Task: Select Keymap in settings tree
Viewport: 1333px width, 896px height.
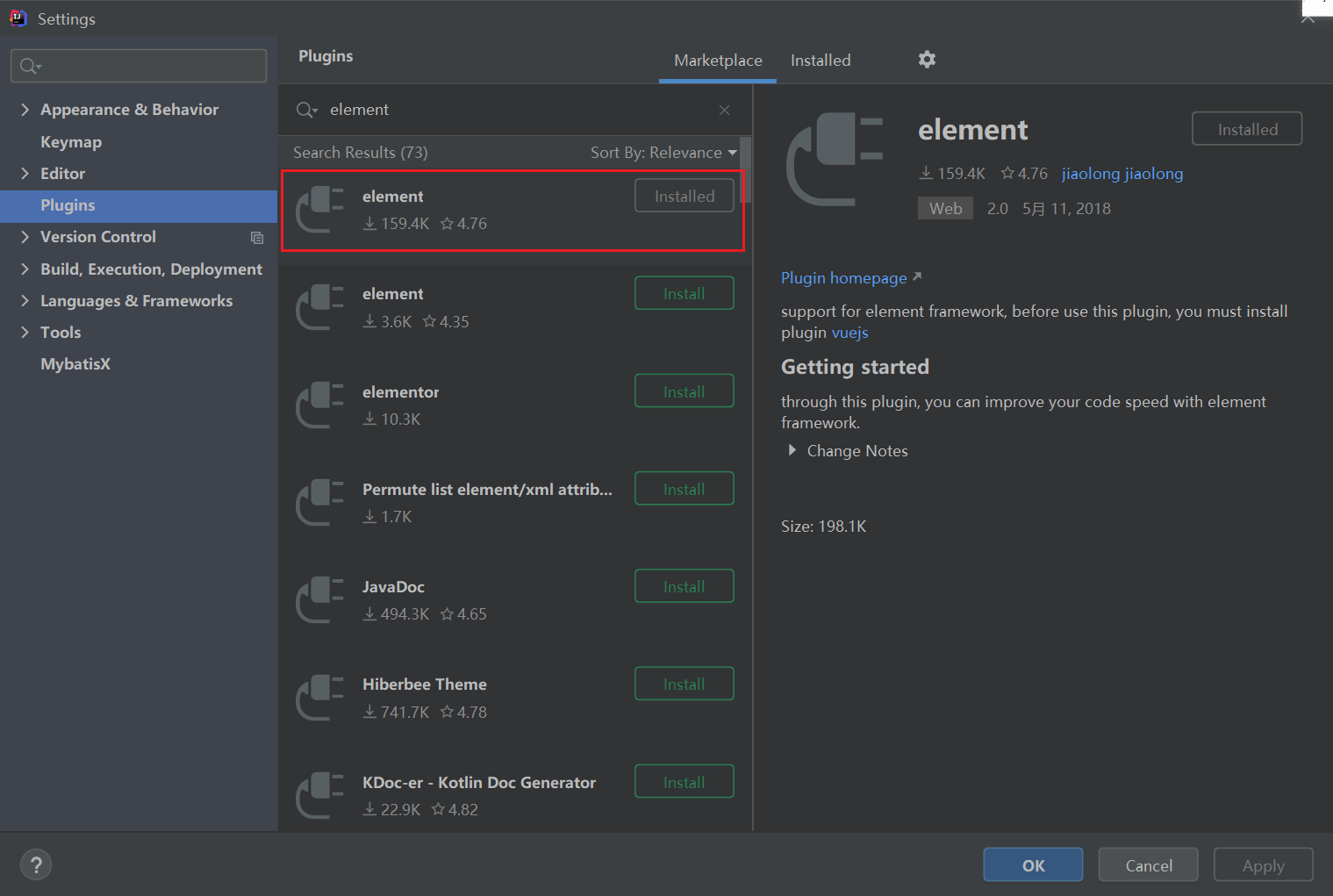Action: pyautogui.click(x=71, y=142)
